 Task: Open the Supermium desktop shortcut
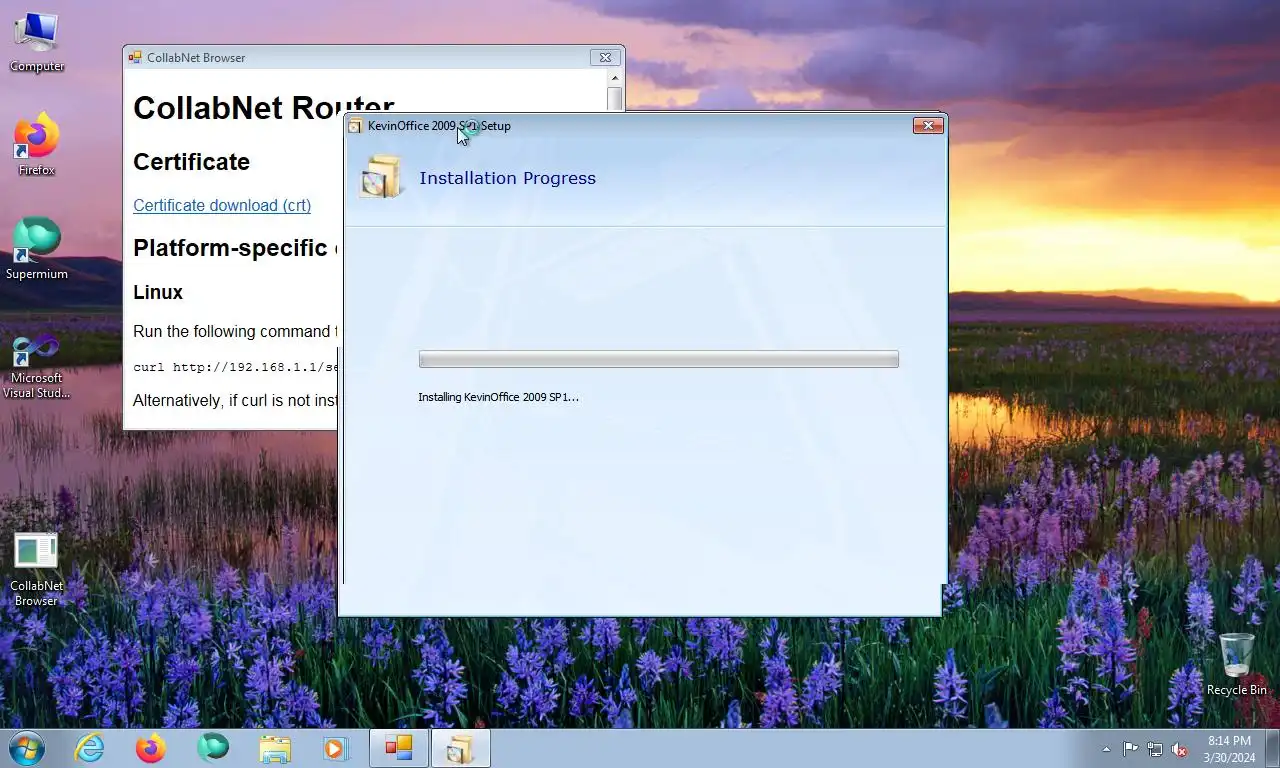[37, 250]
